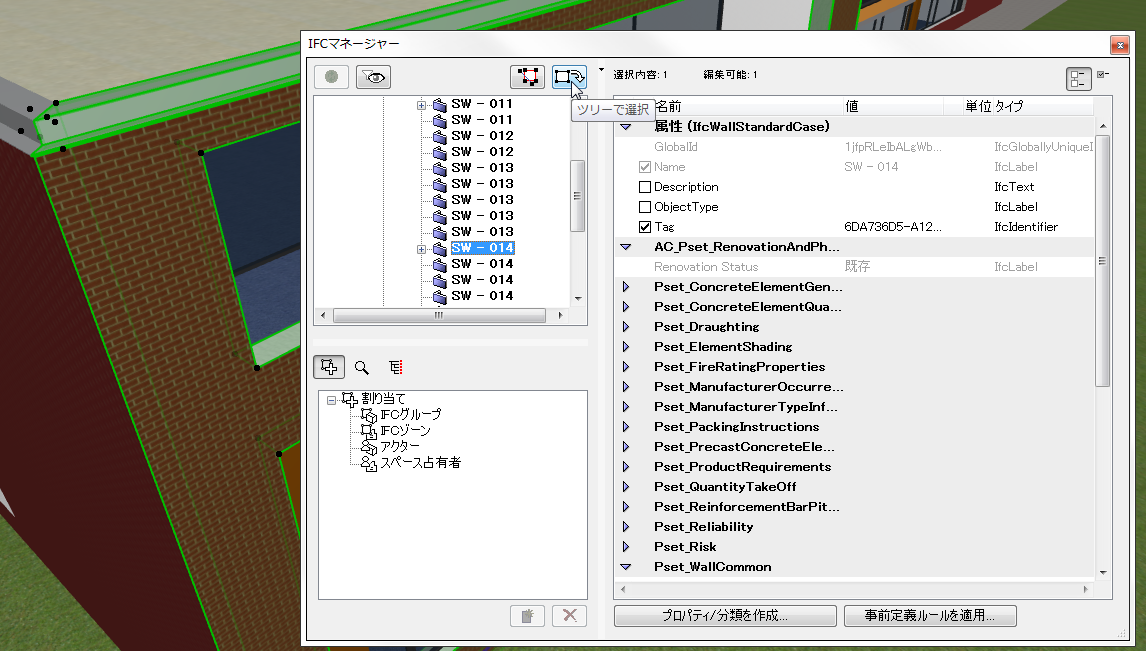Switch property display mode with the node layout icon
Screen dimensions: 1146x651
tap(1078, 77)
